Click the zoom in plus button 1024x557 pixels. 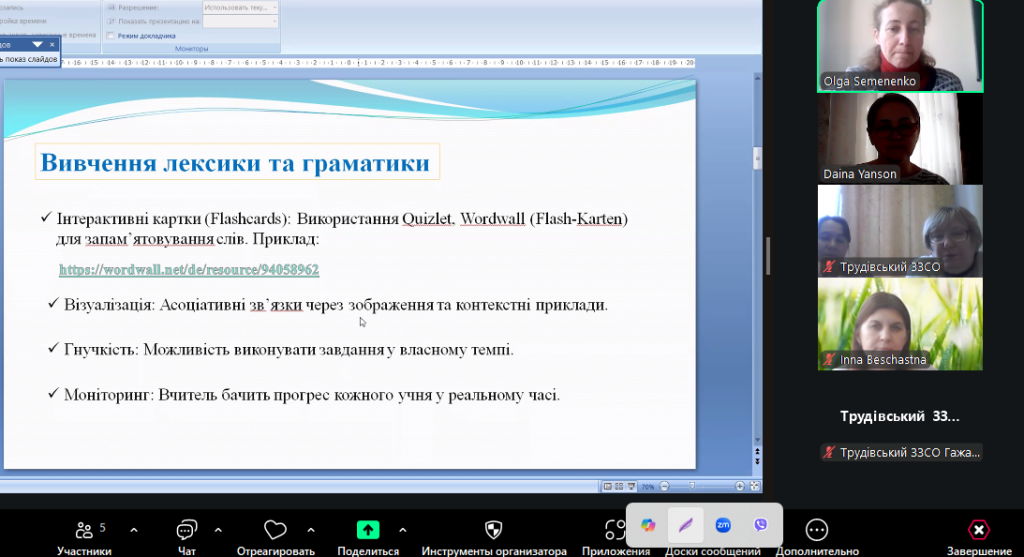[x=739, y=486]
